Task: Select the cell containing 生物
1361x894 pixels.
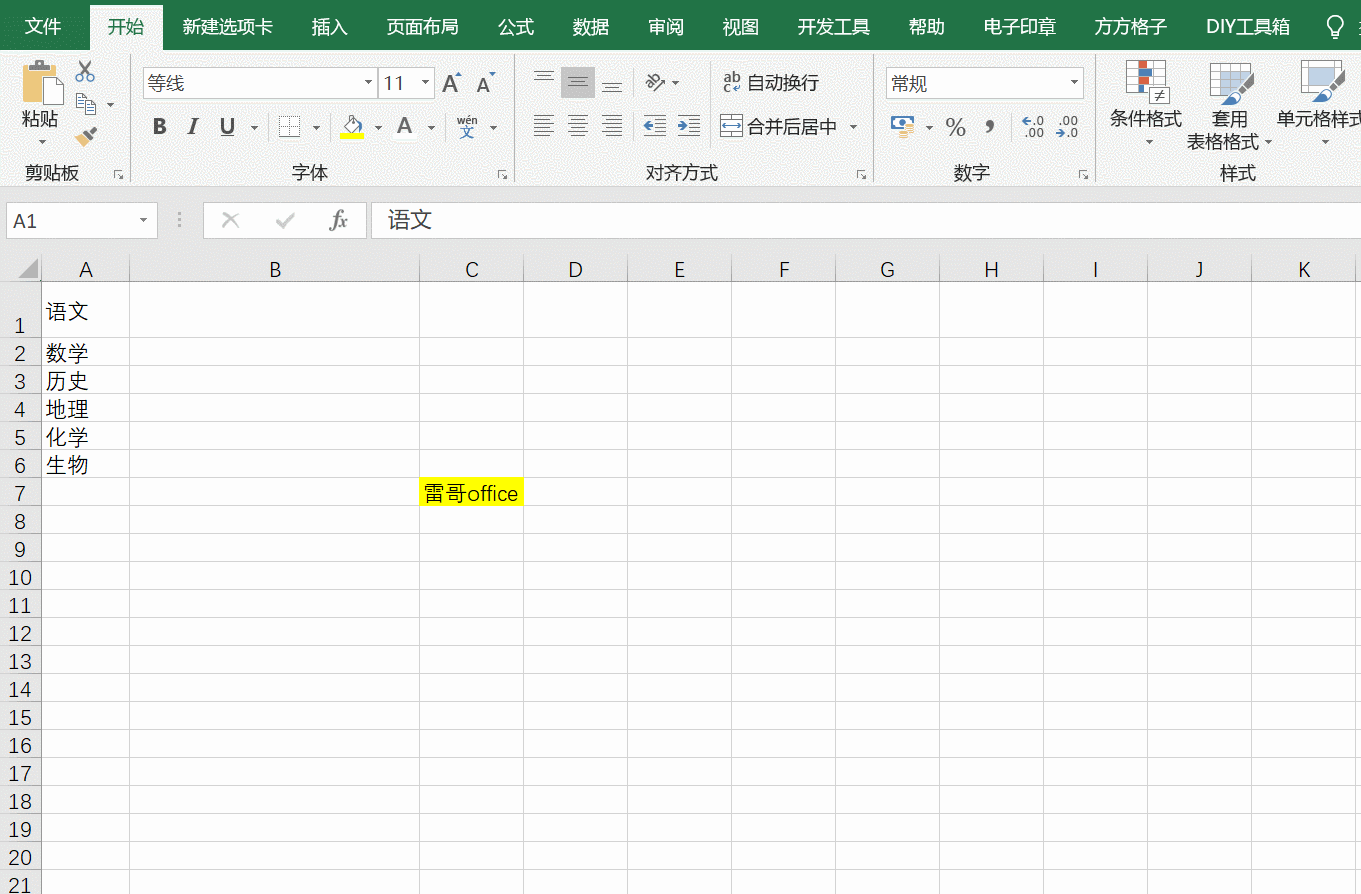Action: pos(86,464)
